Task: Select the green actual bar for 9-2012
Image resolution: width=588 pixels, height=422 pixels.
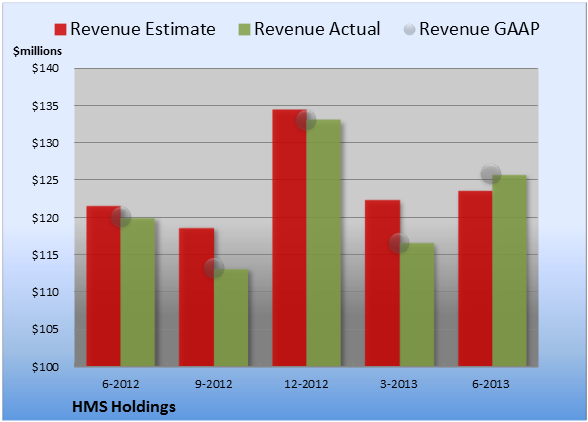Action: pos(231,318)
